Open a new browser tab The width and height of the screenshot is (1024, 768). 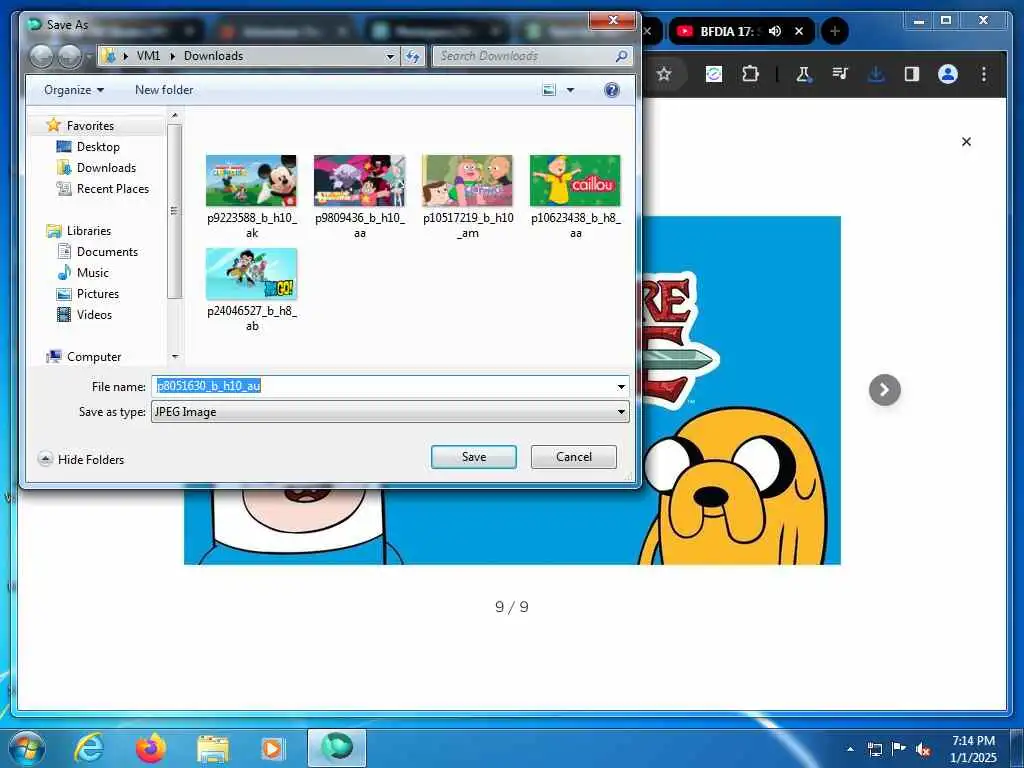835,31
